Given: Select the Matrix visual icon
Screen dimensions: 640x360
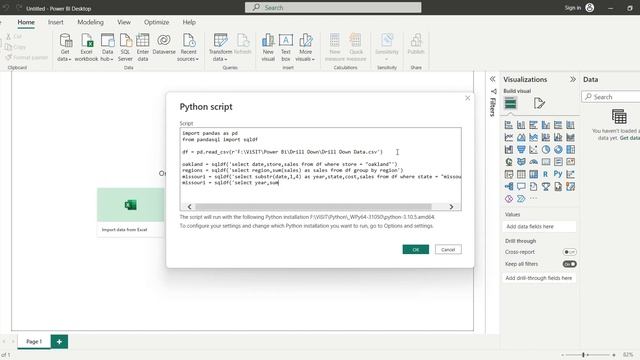Looking at the screenshot, I should 533,174.
